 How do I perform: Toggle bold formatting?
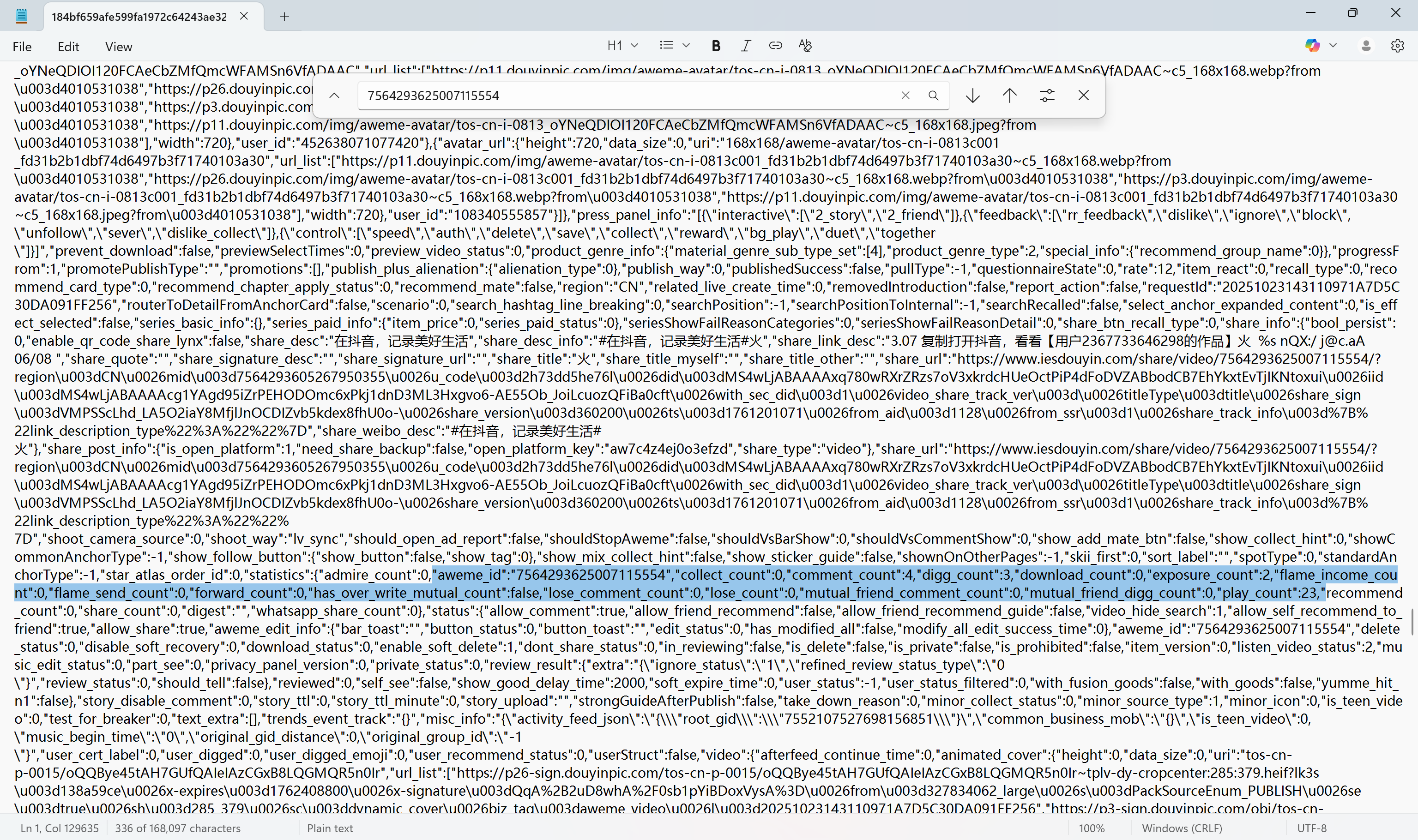pos(716,46)
